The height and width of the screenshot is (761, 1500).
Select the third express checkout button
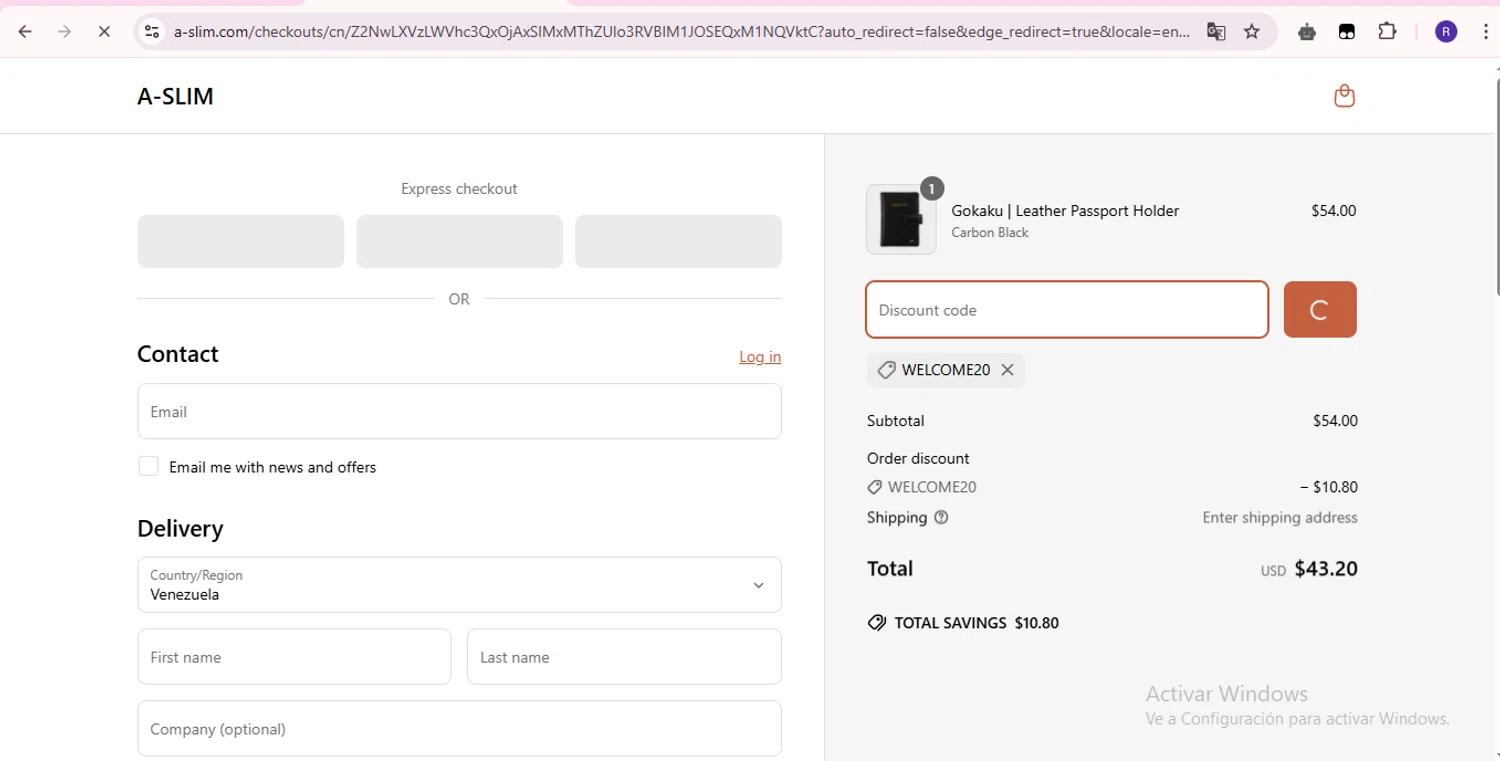[x=678, y=241]
